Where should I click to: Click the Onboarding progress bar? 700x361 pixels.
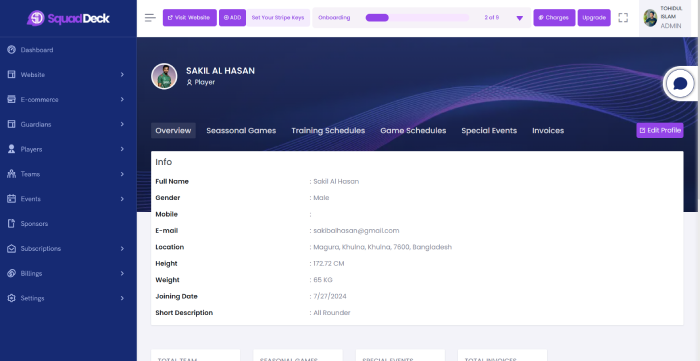(x=417, y=18)
